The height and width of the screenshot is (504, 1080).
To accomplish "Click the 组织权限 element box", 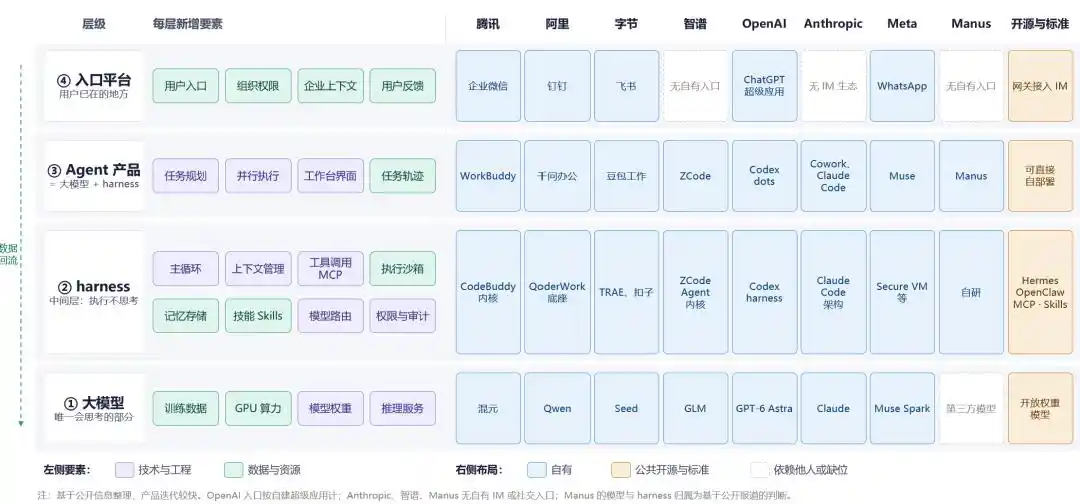I will (x=258, y=86).
